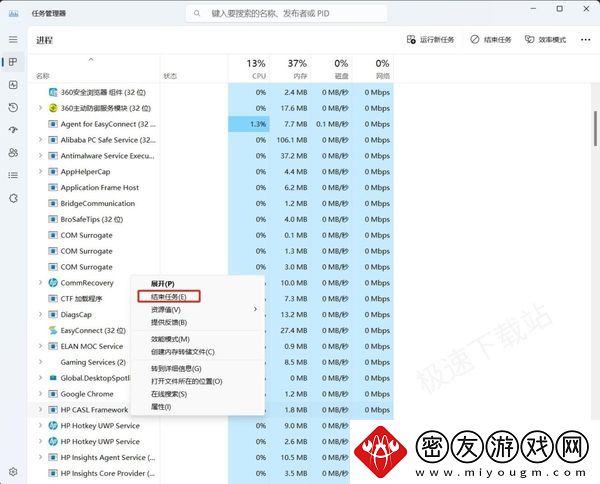Viewport: 600px width, 484px height.
Task: Click the vertical scrollbar thumb
Action: [595, 128]
